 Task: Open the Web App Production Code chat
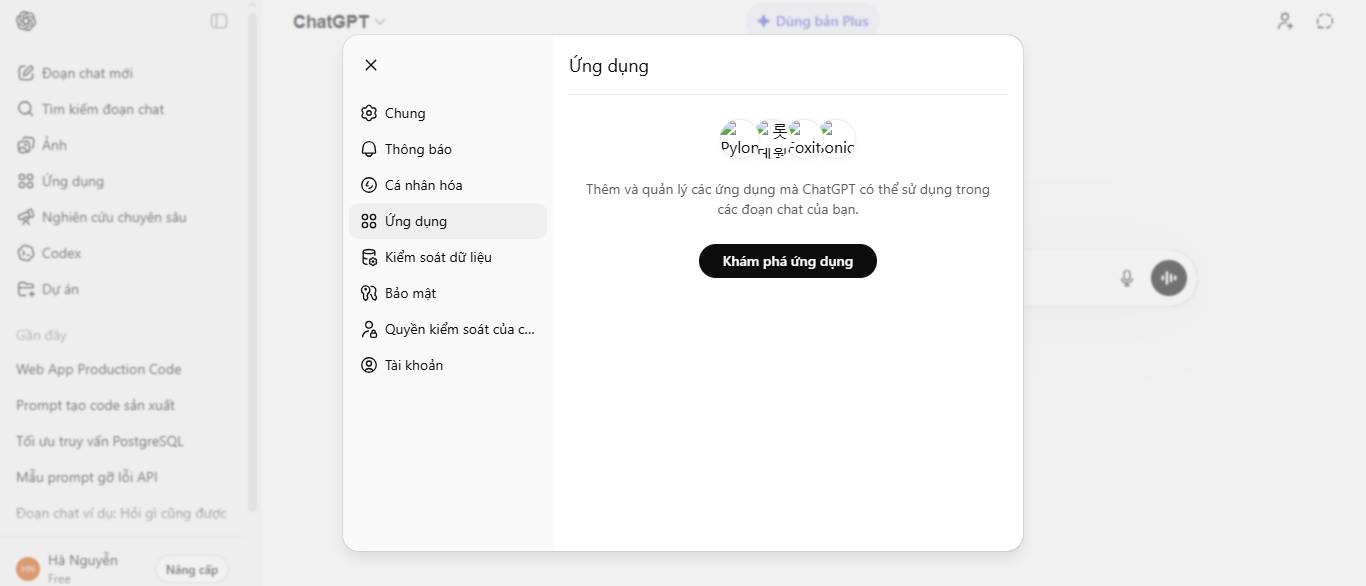[x=98, y=369]
